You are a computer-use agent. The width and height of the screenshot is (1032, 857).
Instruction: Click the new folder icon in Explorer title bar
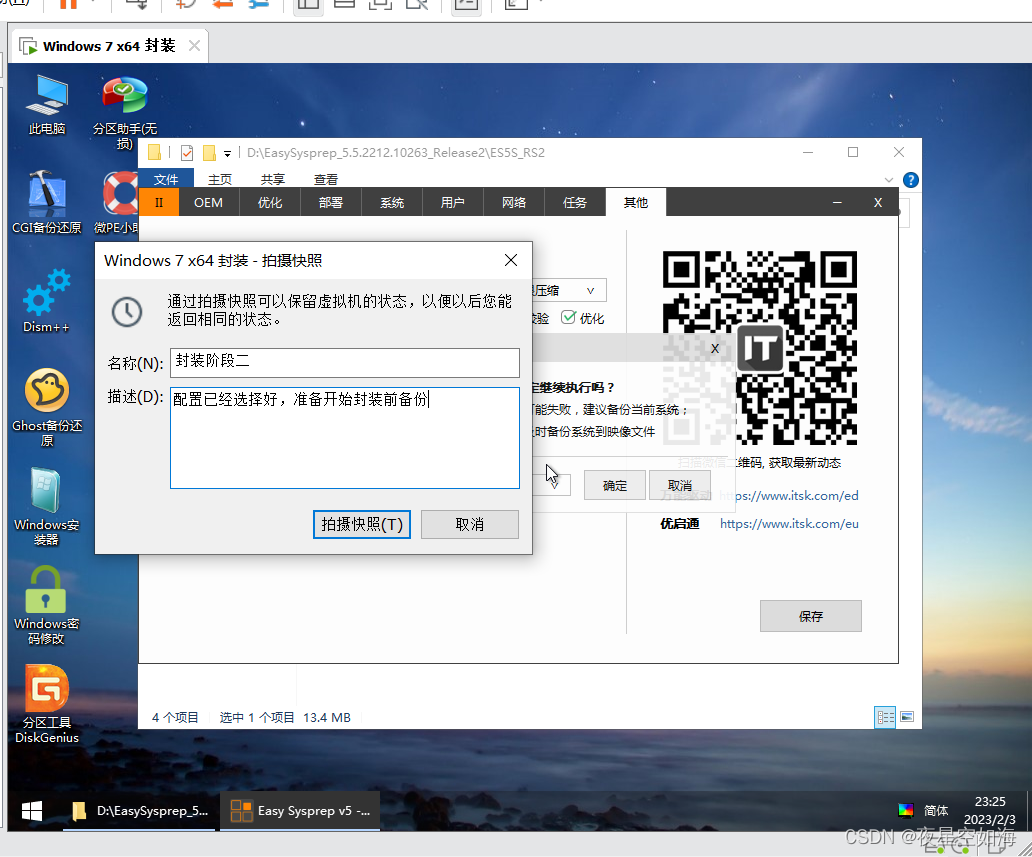[x=209, y=153]
